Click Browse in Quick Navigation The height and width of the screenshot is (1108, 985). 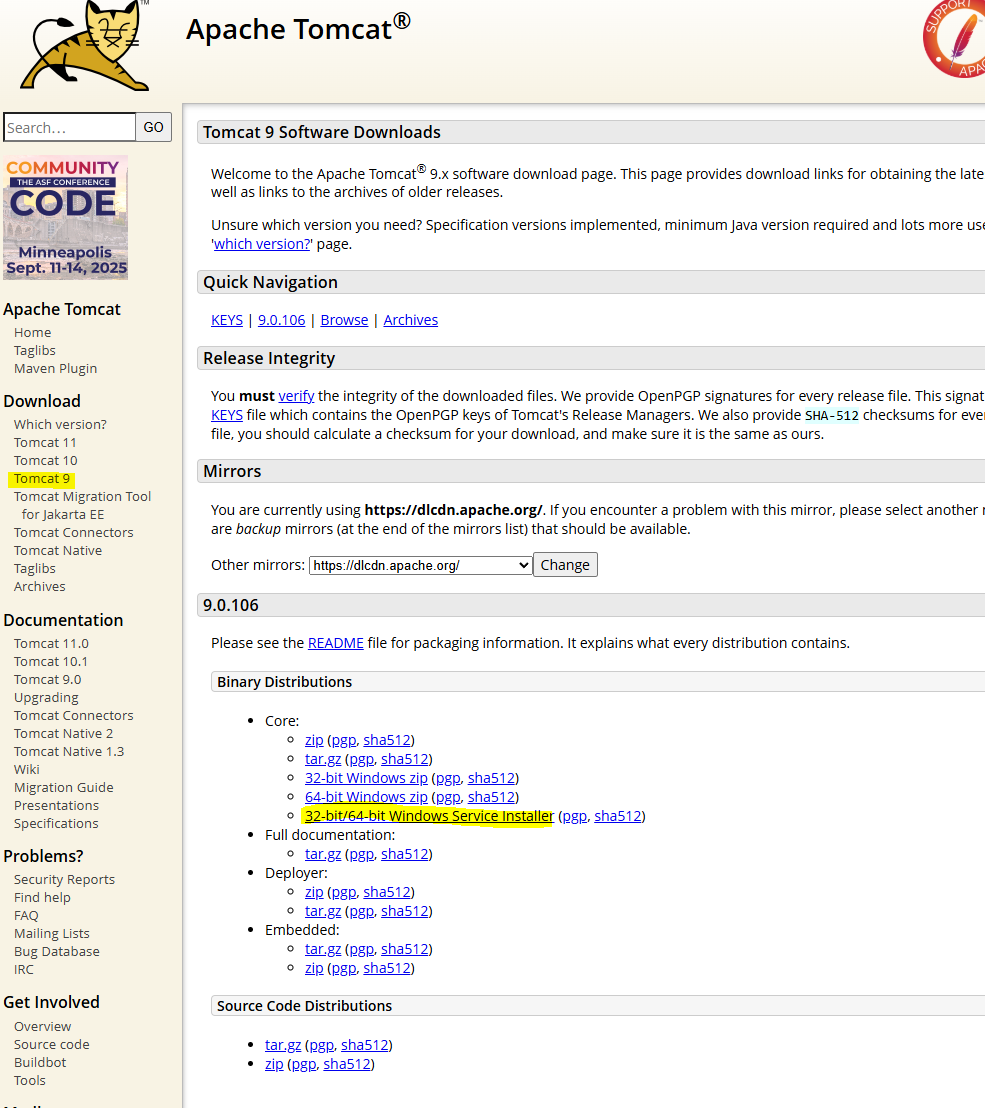(344, 320)
